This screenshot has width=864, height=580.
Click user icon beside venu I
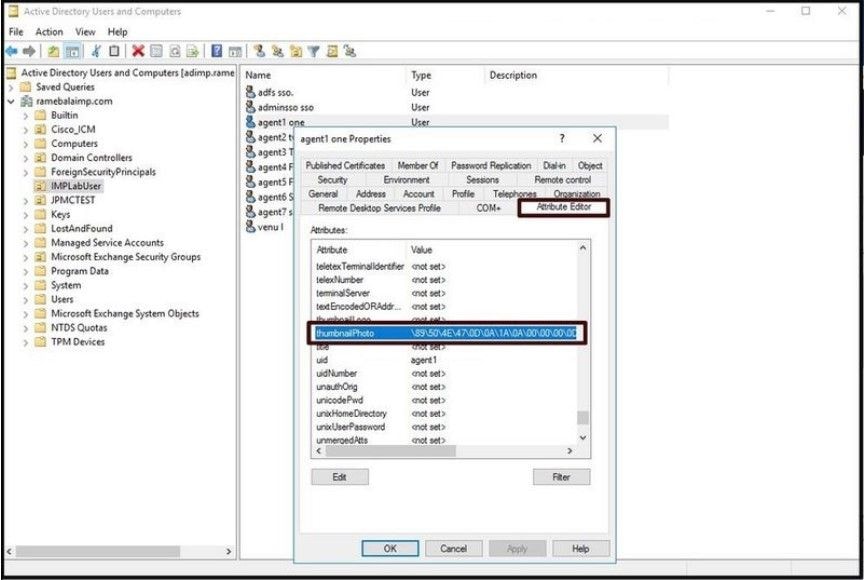tap(251, 226)
